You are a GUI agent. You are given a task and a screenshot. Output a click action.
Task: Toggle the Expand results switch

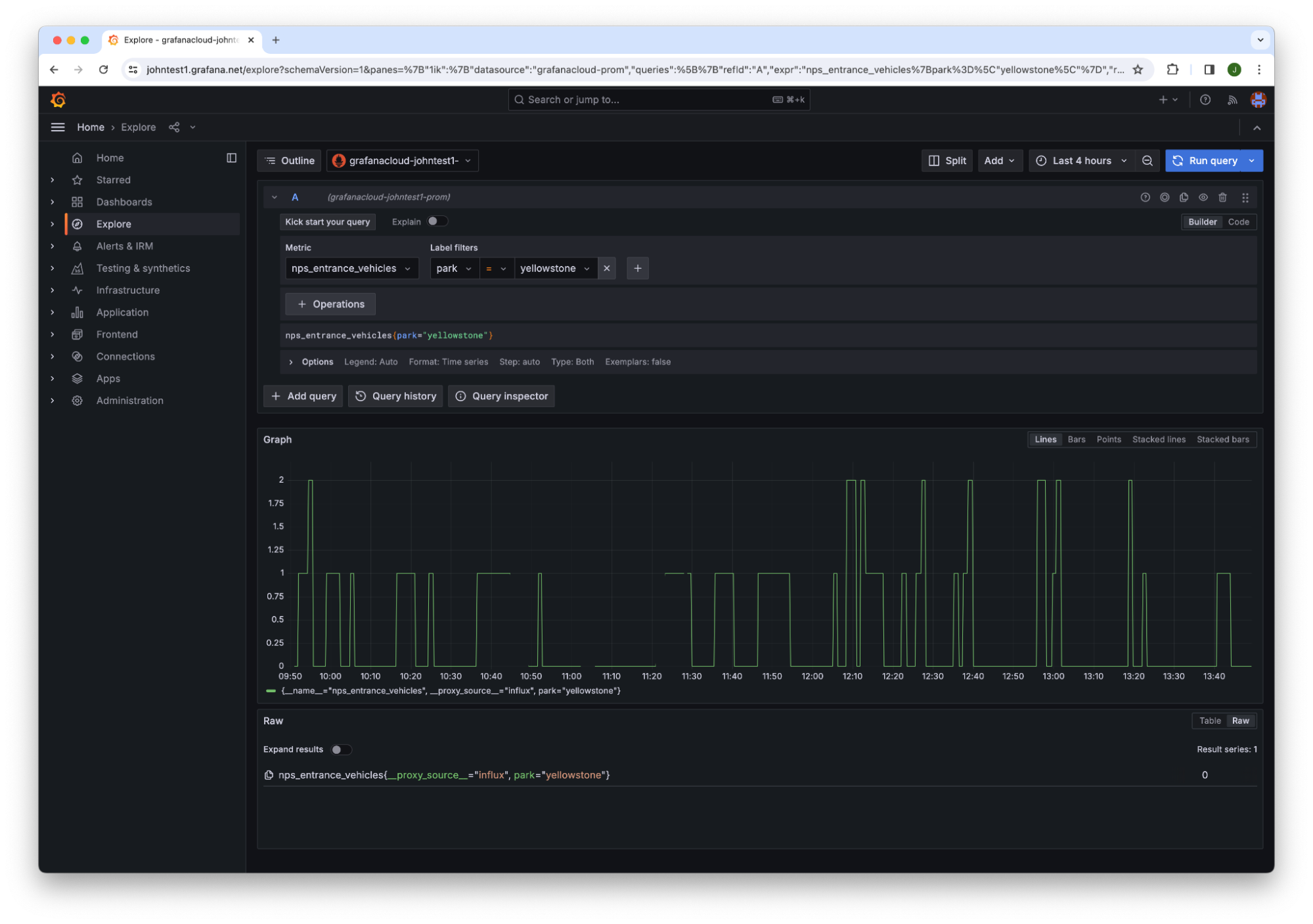[x=341, y=750]
